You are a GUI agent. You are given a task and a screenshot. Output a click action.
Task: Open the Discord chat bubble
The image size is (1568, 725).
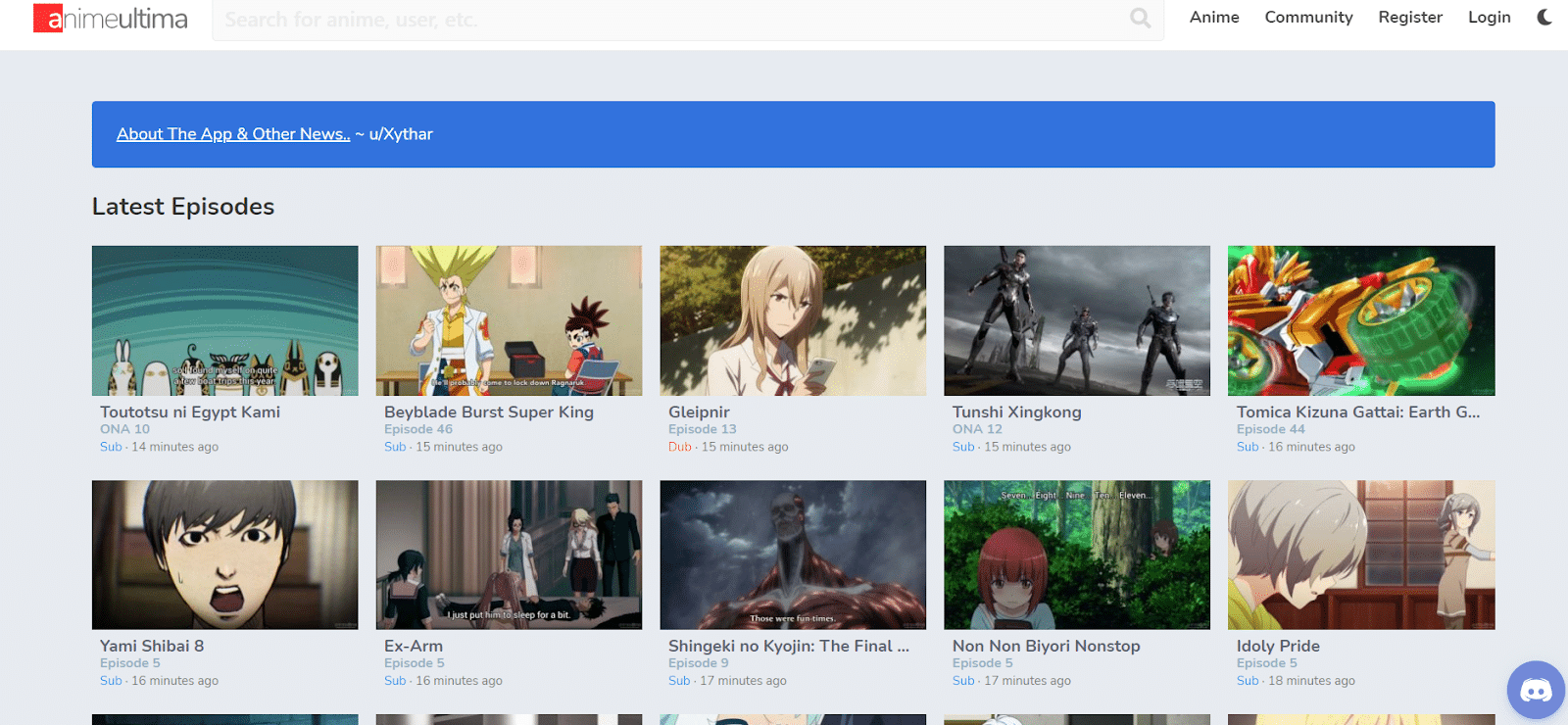(x=1536, y=691)
